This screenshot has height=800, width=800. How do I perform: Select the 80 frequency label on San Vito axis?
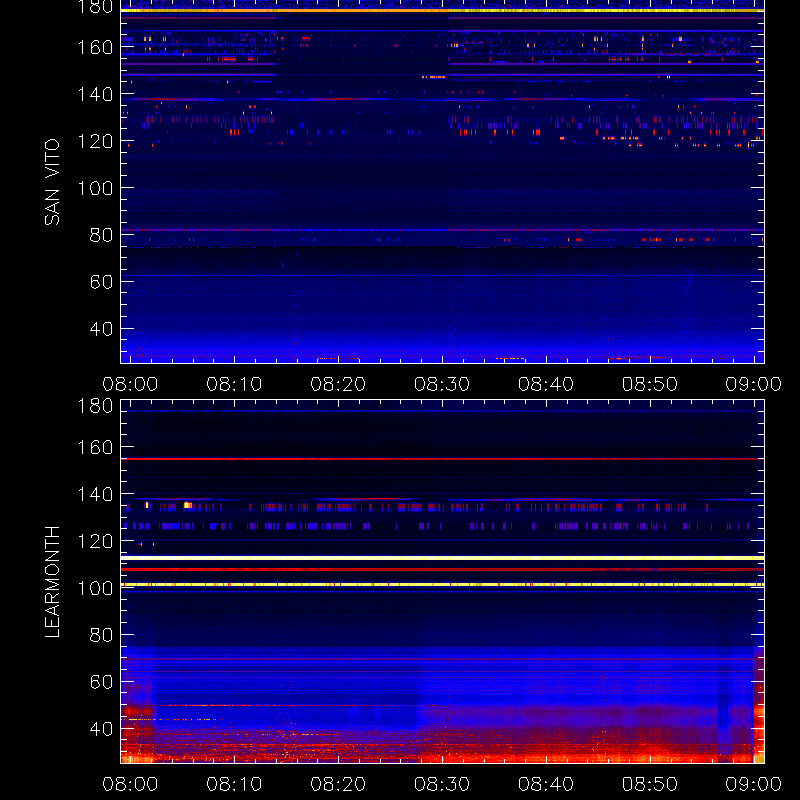(101, 235)
